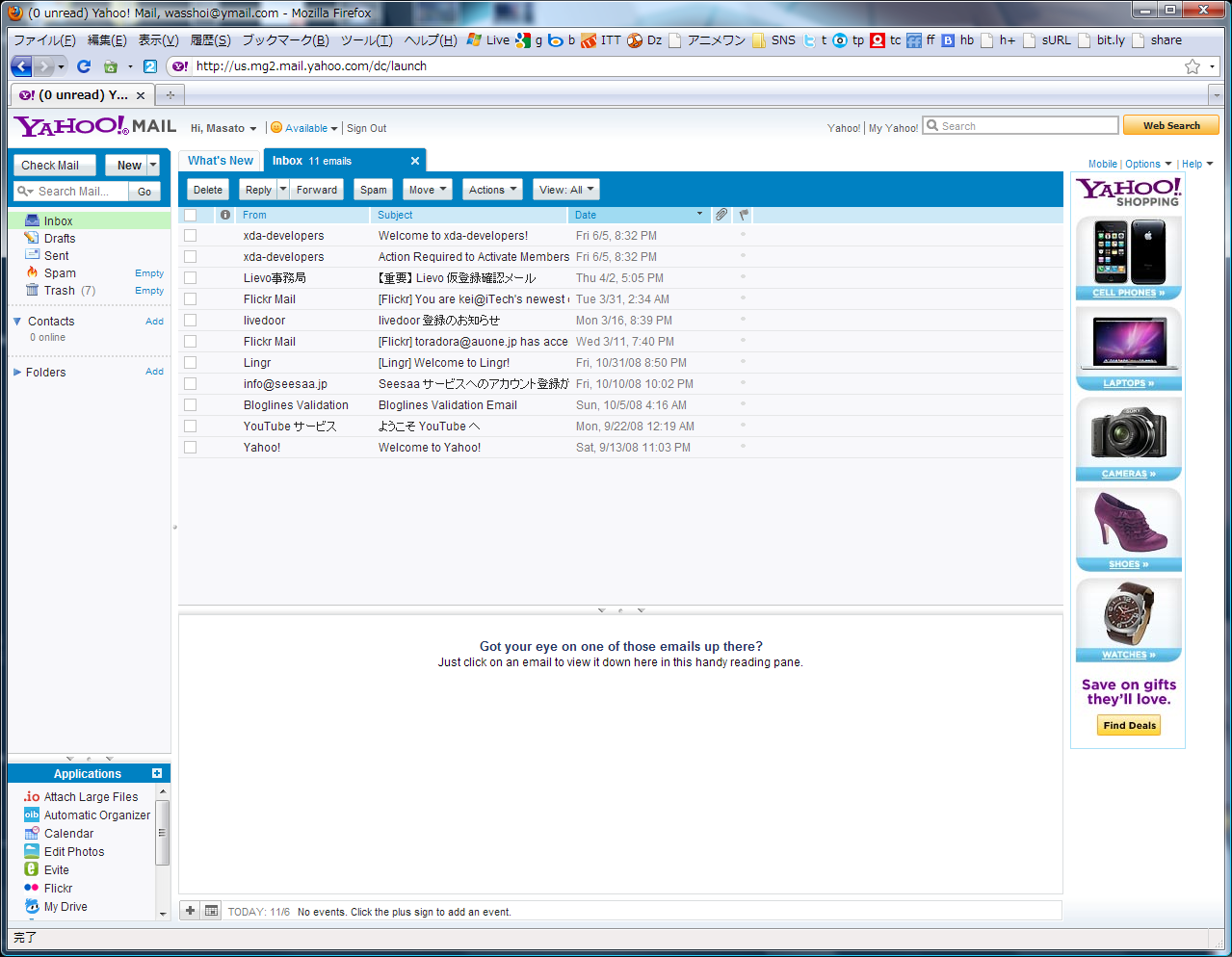The image size is (1232, 957).
Task: Close the Inbox tab with X
Action: coord(415,161)
